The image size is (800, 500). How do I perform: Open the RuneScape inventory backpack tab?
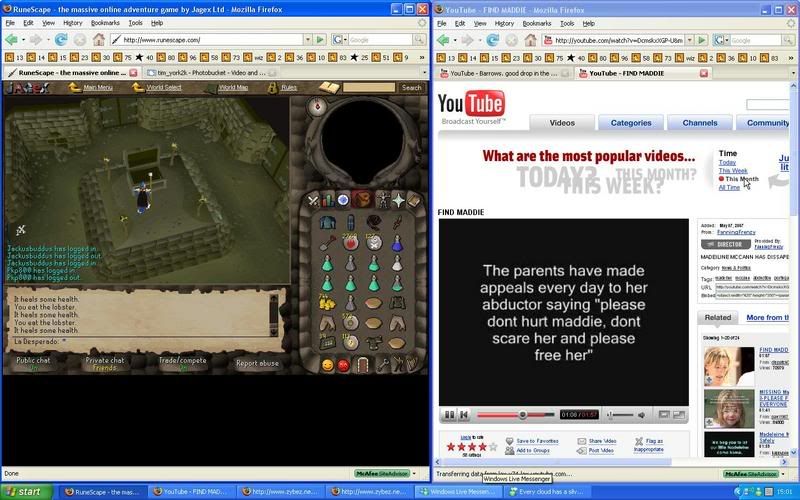362,199
